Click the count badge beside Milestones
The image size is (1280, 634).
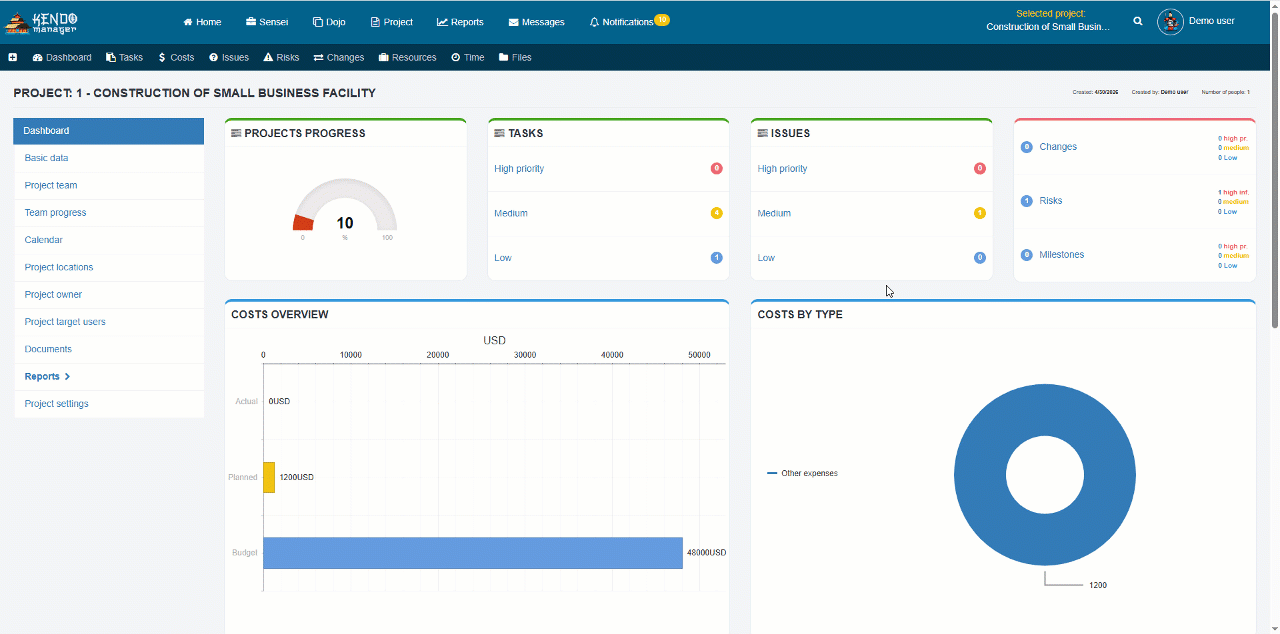pos(1026,255)
